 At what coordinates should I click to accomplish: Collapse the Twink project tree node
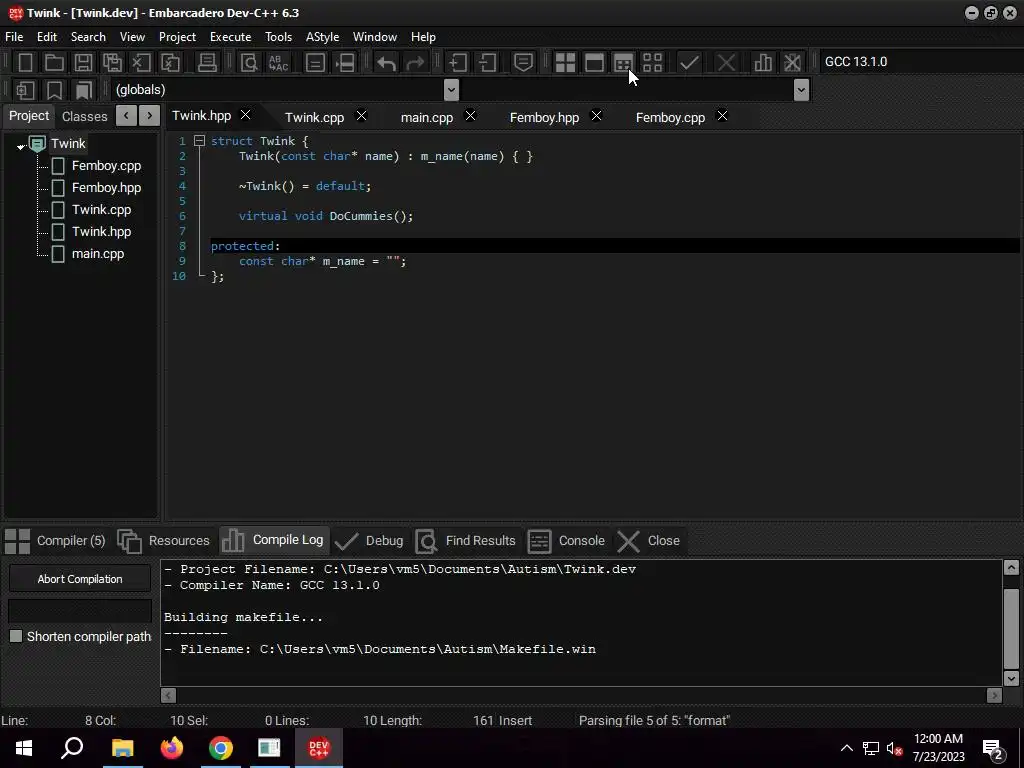click(21, 146)
